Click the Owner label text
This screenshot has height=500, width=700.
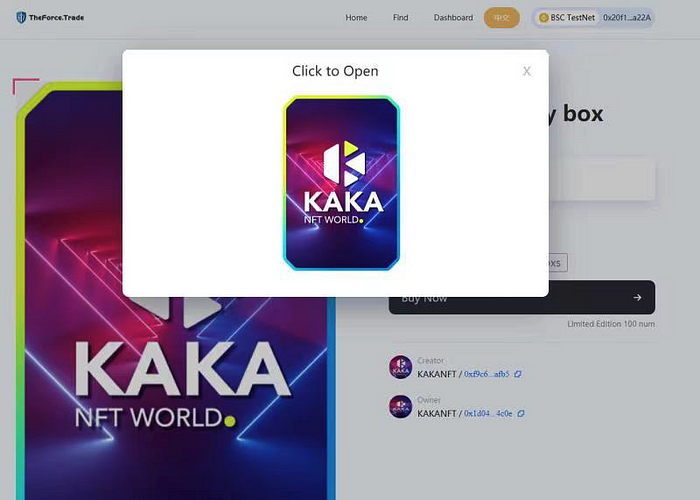coord(429,400)
